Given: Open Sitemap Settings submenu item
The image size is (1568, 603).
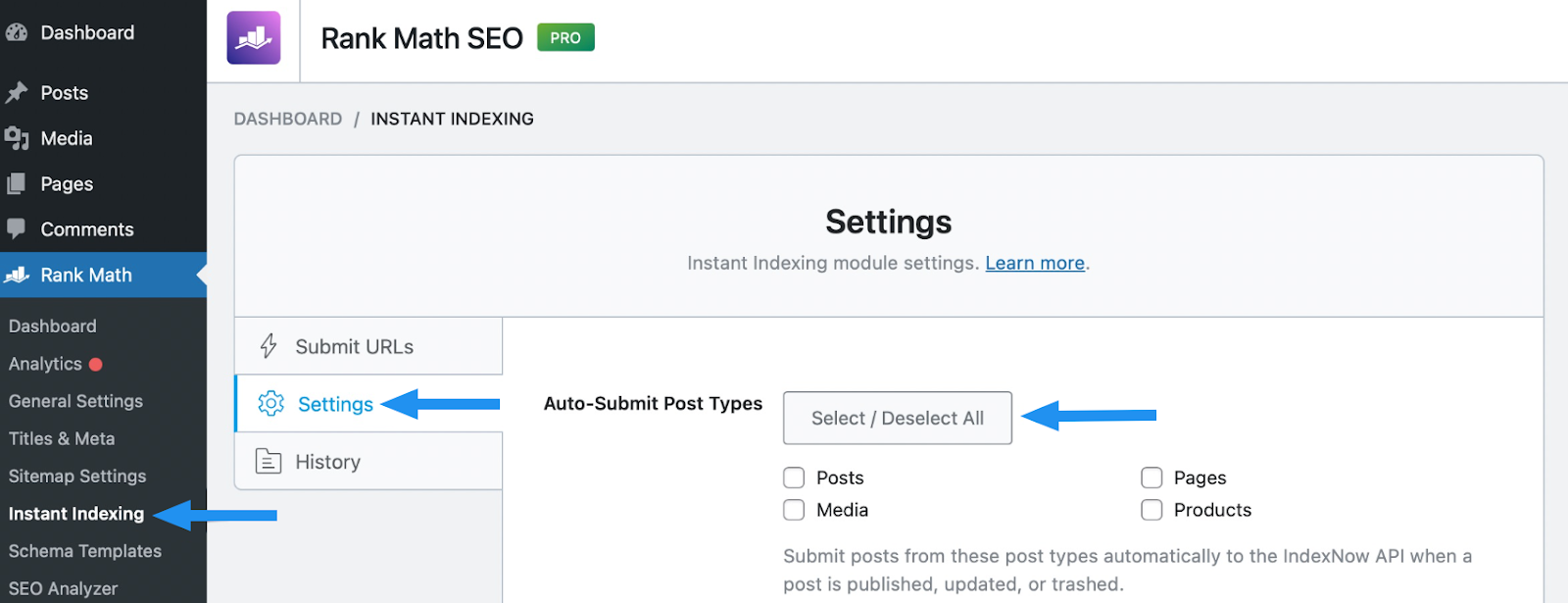Looking at the screenshot, I should (x=77, y=476).
